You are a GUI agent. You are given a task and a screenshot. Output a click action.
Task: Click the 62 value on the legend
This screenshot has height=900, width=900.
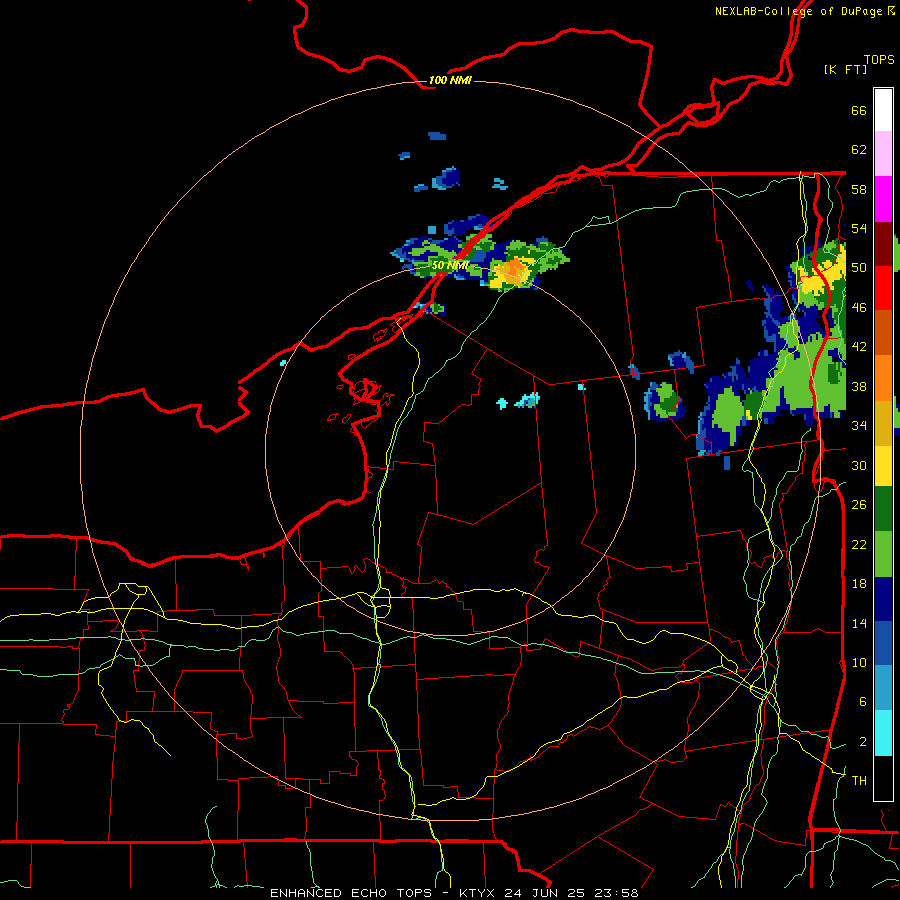pos(859,150)
